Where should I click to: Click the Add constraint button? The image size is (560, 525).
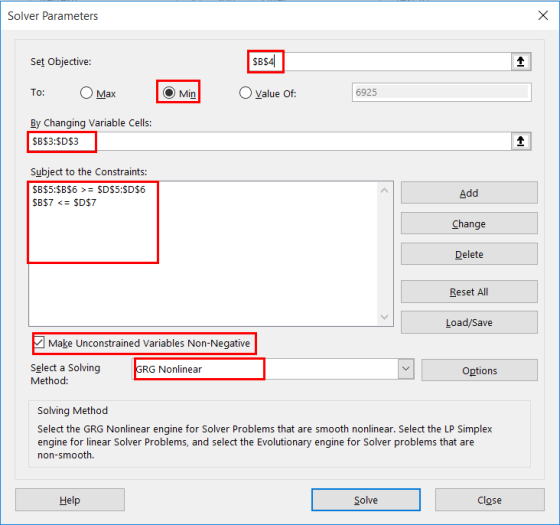[x=469, y=193]
